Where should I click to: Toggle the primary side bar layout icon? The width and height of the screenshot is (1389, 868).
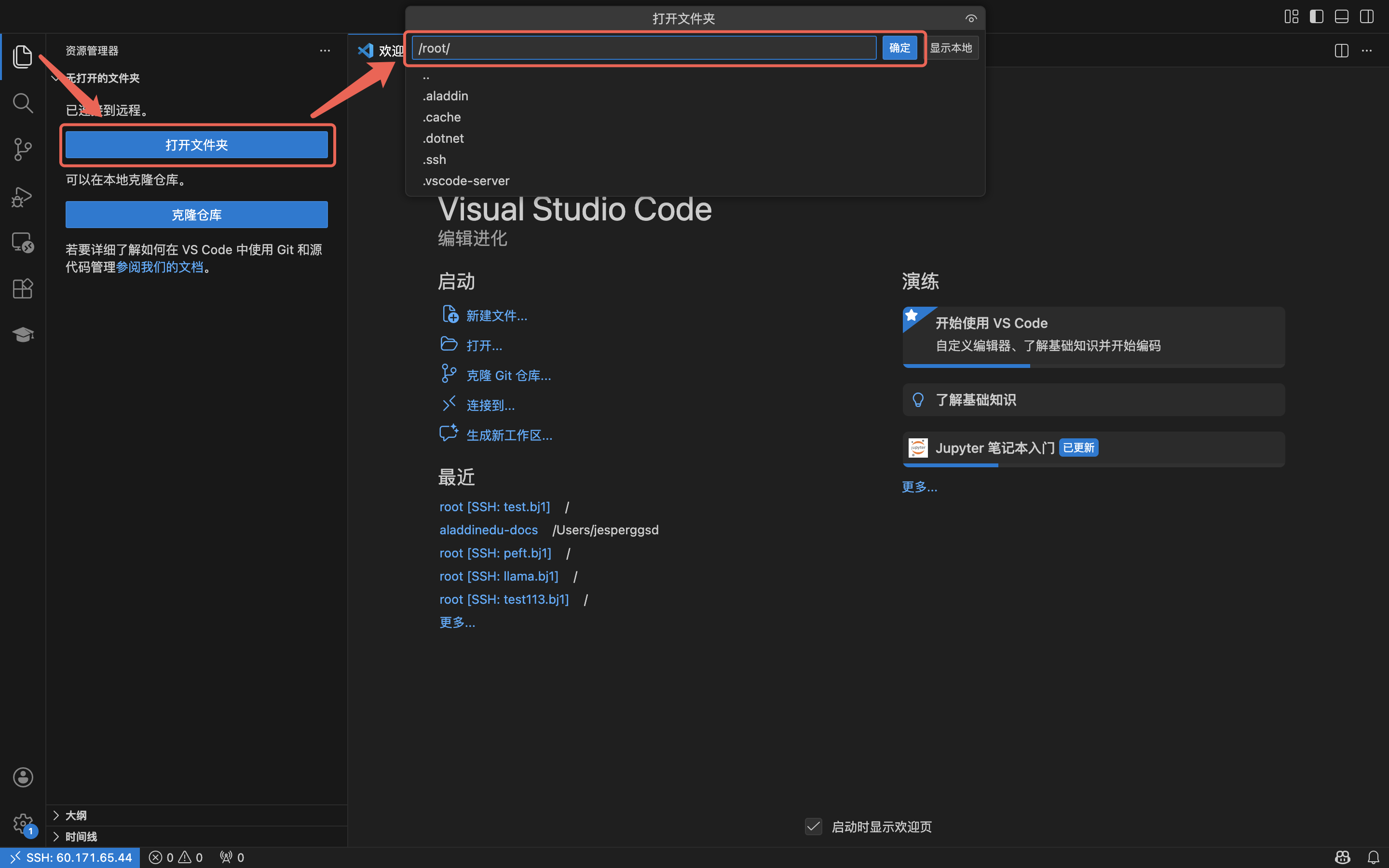(x=1316, y=17)
